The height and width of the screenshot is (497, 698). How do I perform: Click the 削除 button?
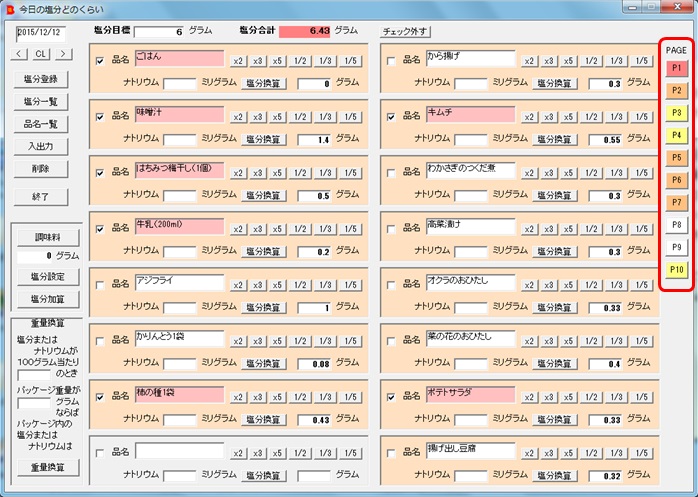[41, 169]
